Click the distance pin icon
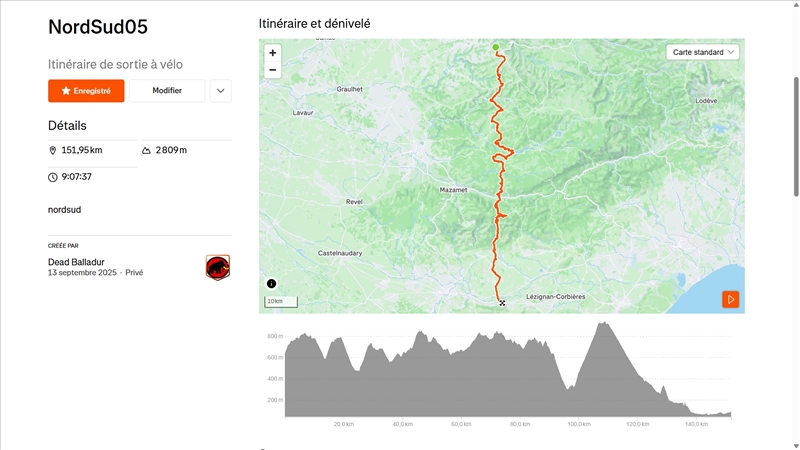The width and height of the screenshot is (800, 450). [x=53, y=150]
